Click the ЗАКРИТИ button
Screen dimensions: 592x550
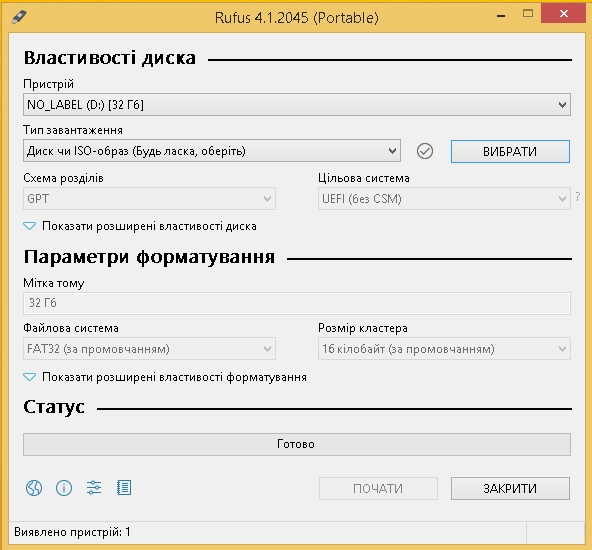(x=510, y=488)
